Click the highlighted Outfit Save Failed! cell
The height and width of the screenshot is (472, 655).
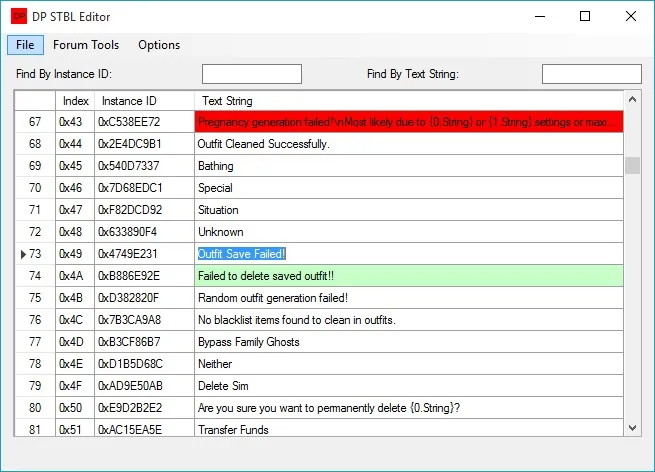pos(409,254)
